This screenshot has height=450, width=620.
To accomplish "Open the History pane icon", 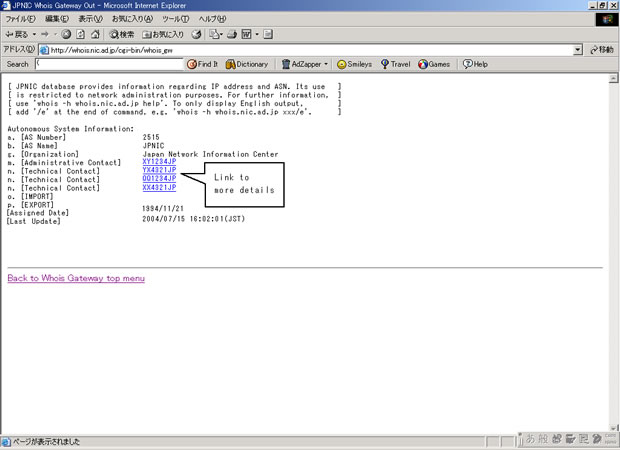I will (x=197, y=34).
